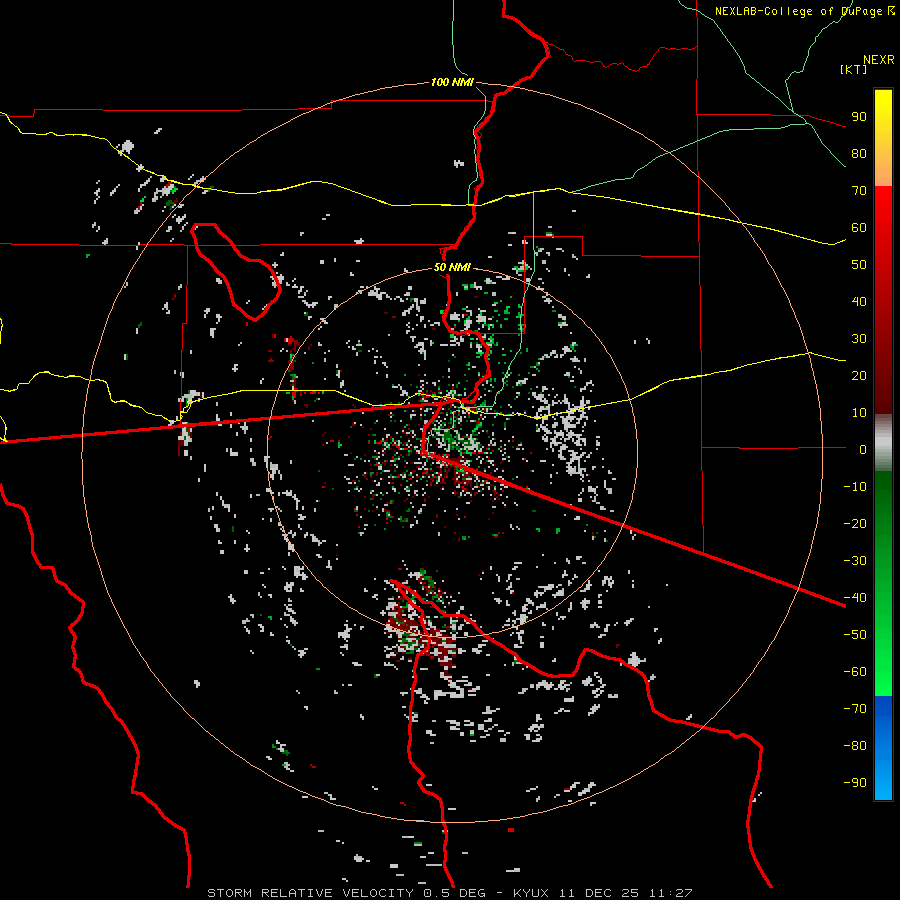Click the positive 30 scale value
The width and height of the screenshot is (900, 900).
pyautogui.click(x=859, y=339)
